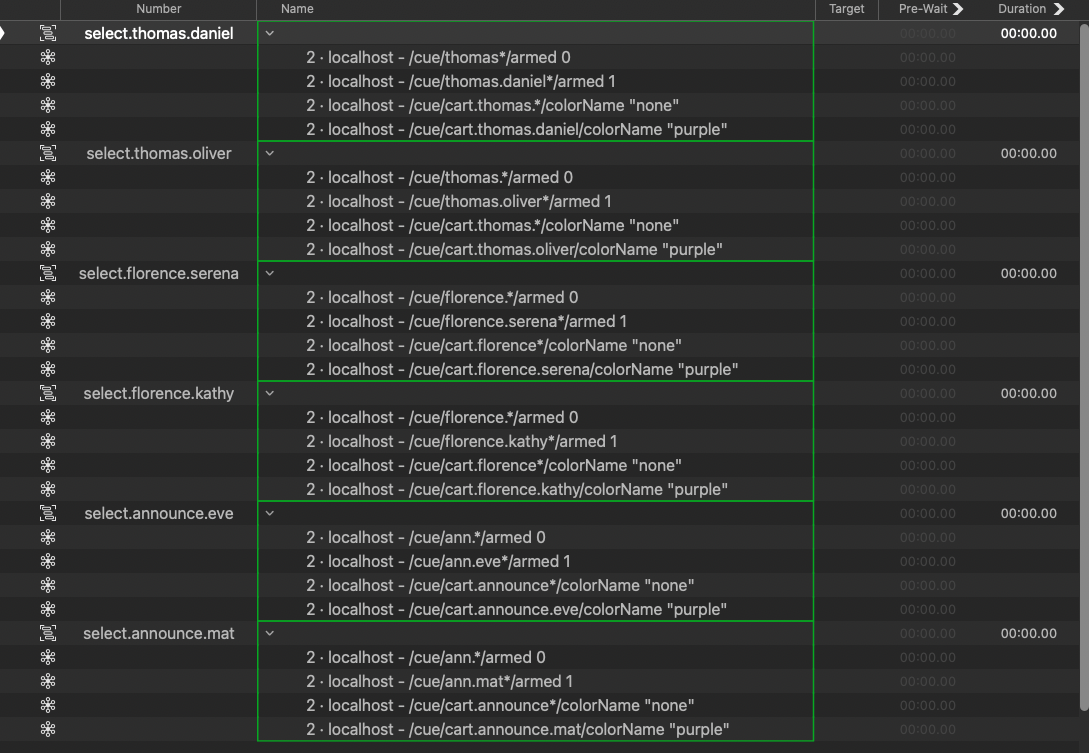Select the /cue/ann.mat*/armed 1 cue
Screen dimensions: 1089x753
[440, 681]
